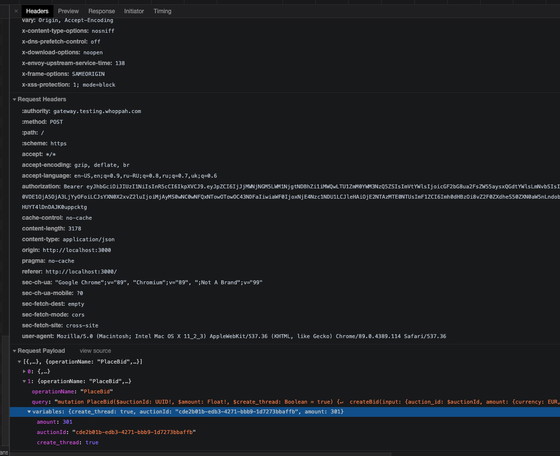Click the :path header line
Image resolution: width=560 pixels, height=456 pixels.
click(33, 132)
